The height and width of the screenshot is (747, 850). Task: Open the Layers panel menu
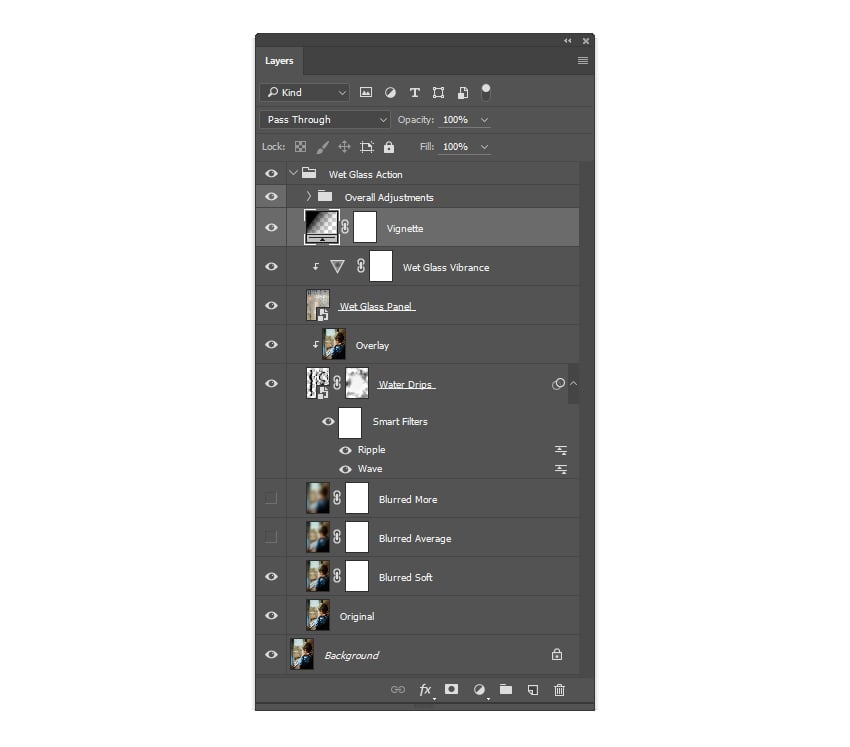[x=582, y=60]
